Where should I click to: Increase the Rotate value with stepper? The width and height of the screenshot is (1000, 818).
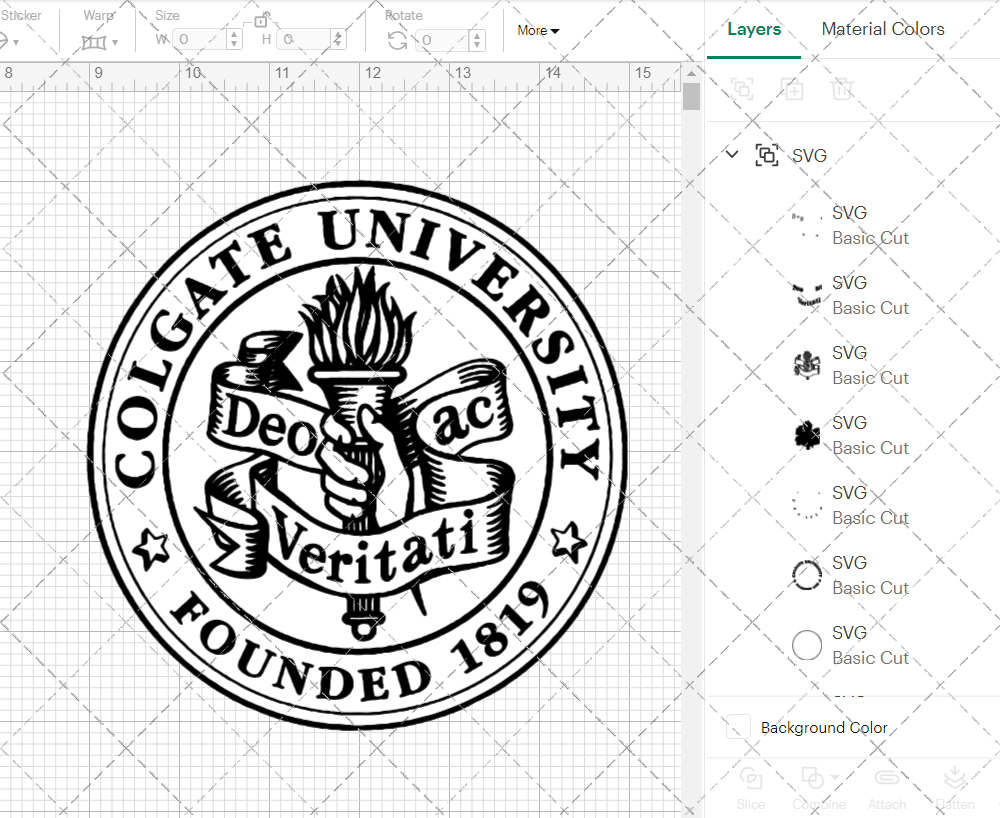pos(476,35)
